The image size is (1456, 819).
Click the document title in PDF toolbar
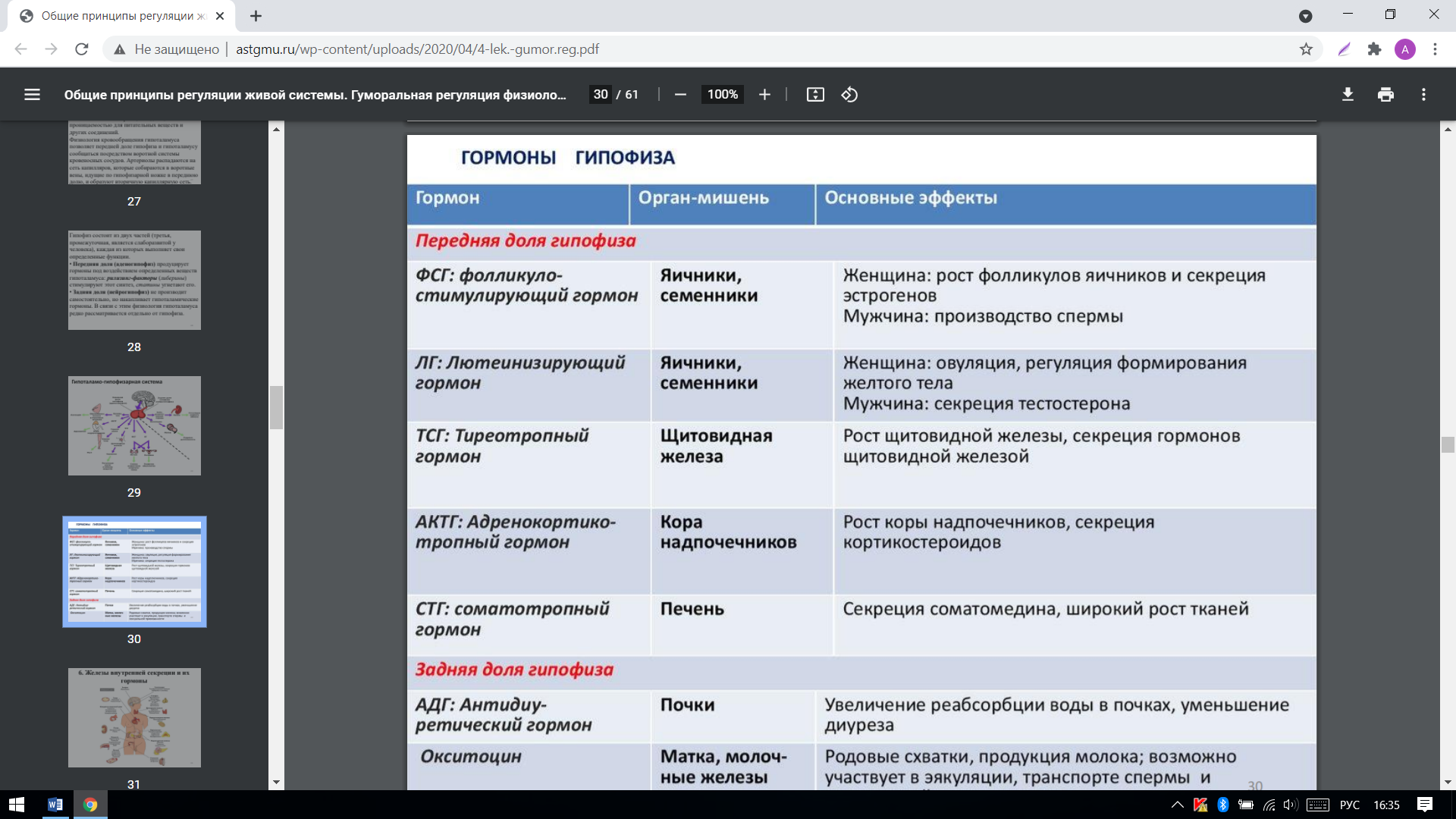coord(315,95)
